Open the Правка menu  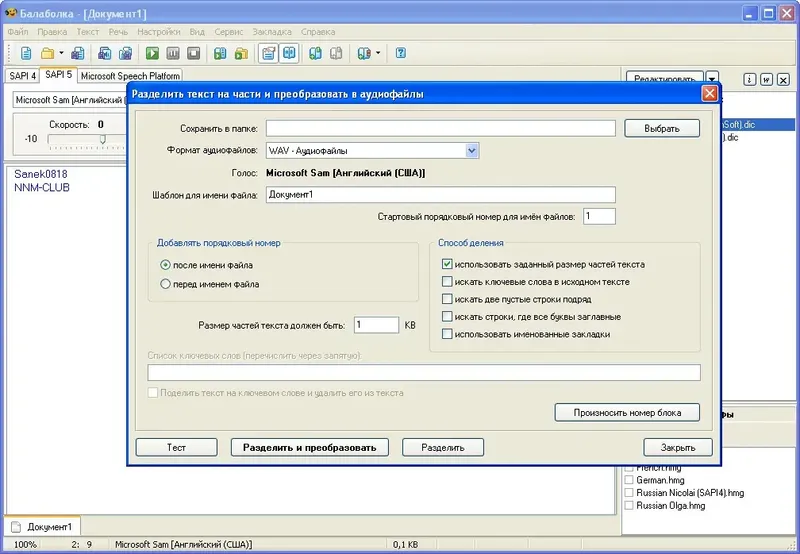click(52, 32)
